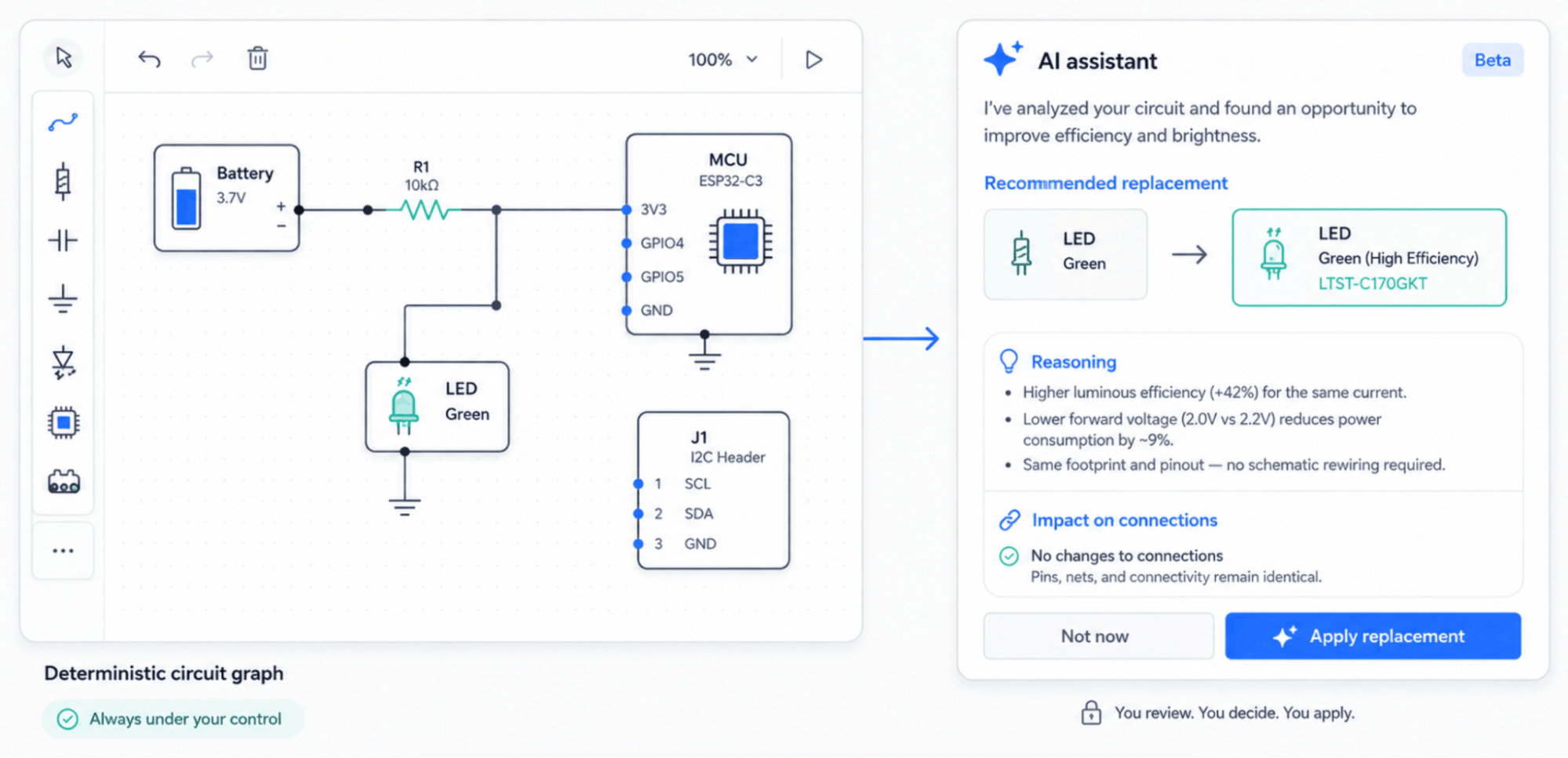This screenshot has width=1568, height=758.
Task: Click the LTST-C170GKT part number
Action: pyautogui.click(x=1373, y=284)
